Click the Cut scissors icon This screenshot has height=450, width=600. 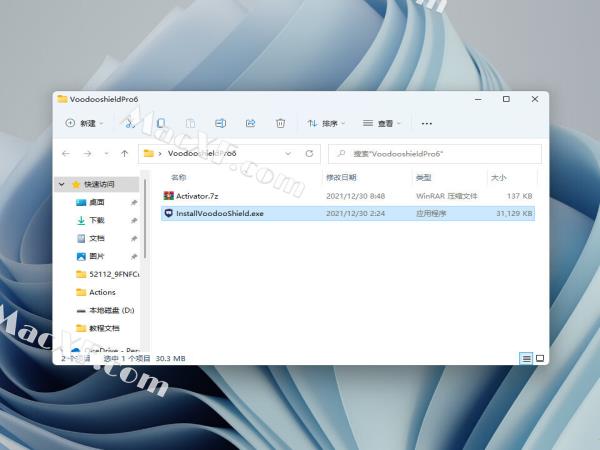tap(130, 123)
